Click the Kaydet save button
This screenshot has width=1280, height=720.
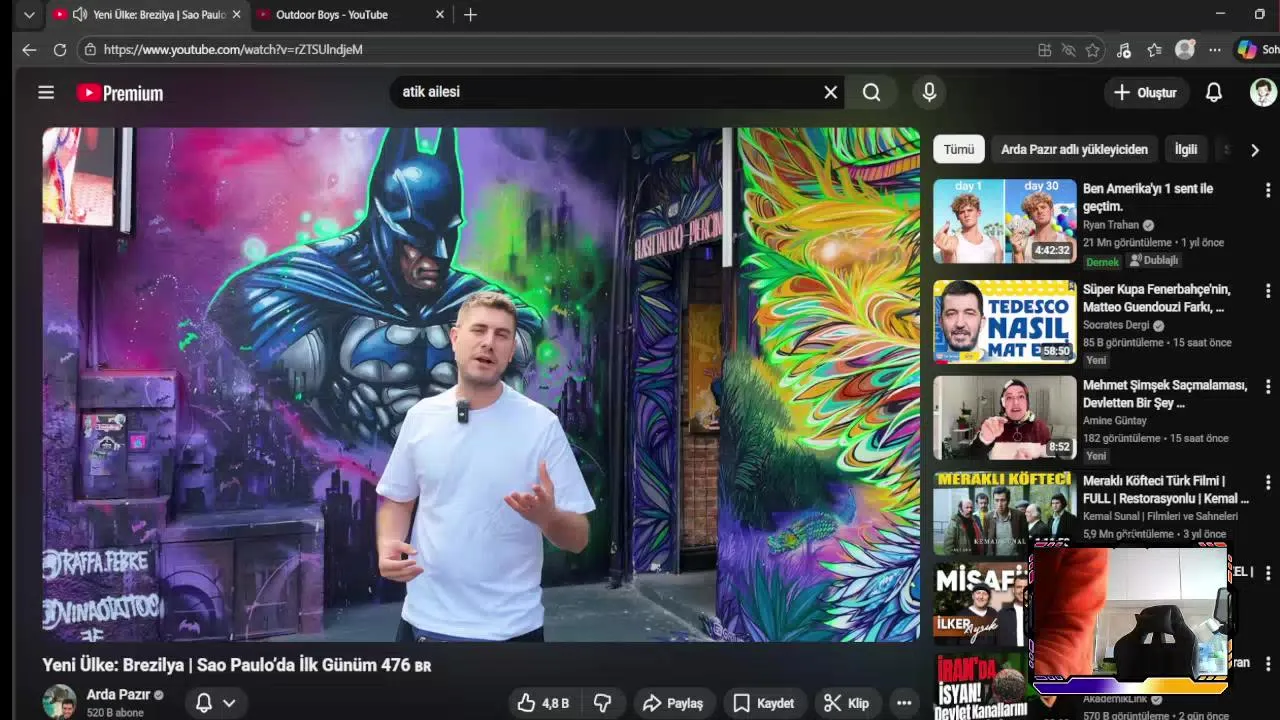pos(764,703)
